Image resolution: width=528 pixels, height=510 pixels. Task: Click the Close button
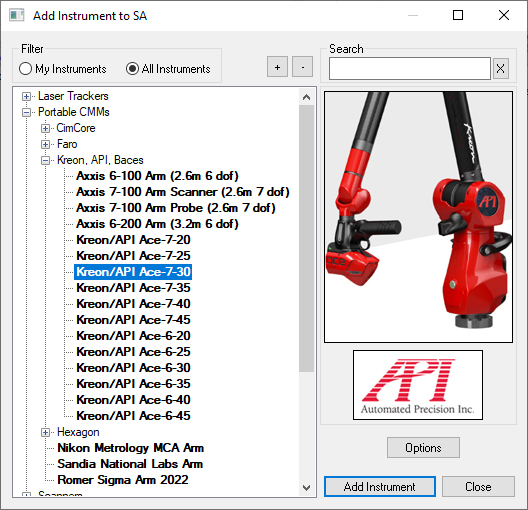click(x=478, y=486)
